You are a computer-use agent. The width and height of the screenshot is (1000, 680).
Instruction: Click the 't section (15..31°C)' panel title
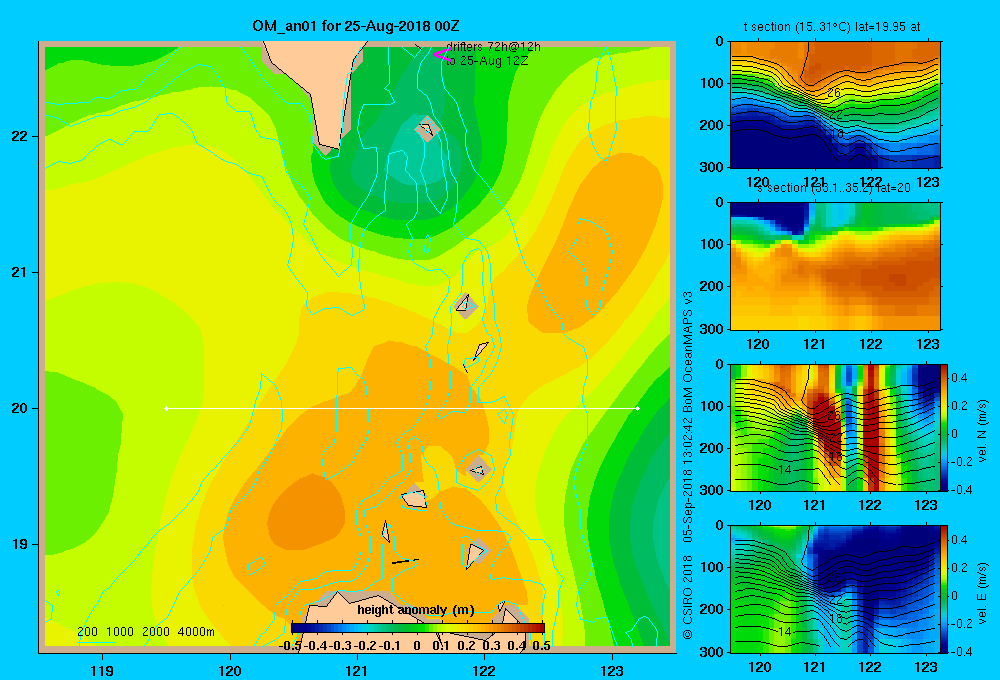pyautogui.click(x=832, y=27)
